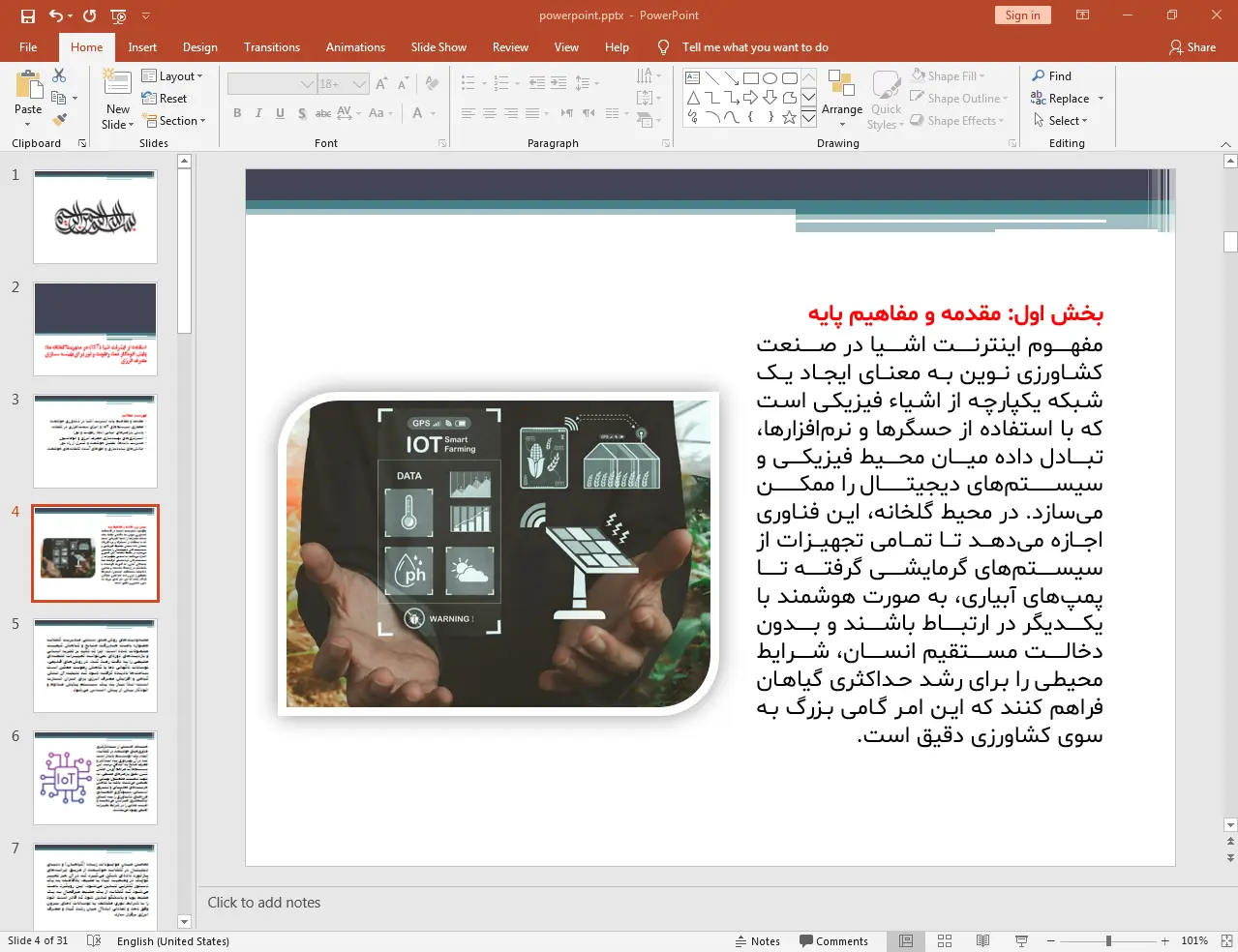The width and height of the screenshot is (1238, 952).
Task: Click the Format Painter brush icon
Action: point(59,120)
